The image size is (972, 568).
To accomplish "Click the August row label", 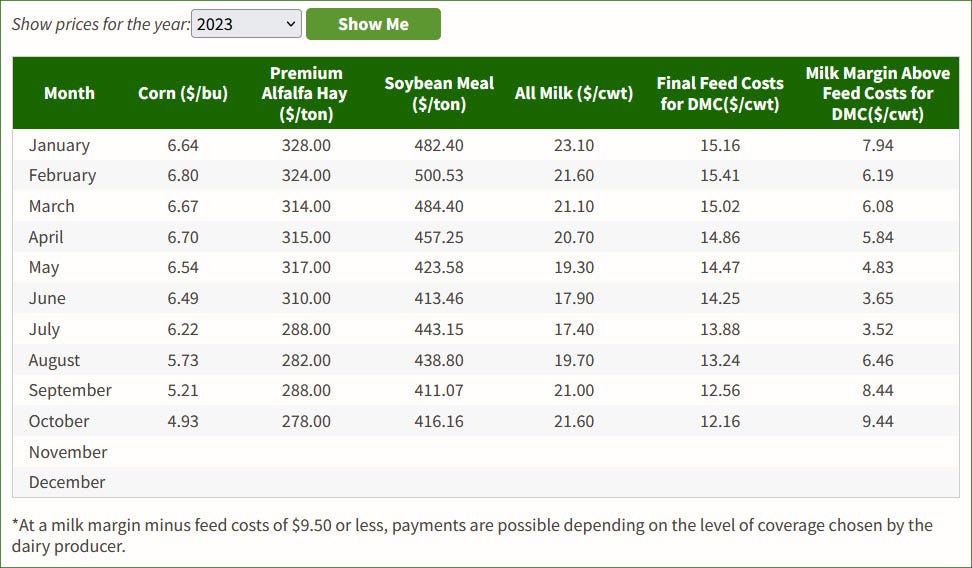I will 54,360.
